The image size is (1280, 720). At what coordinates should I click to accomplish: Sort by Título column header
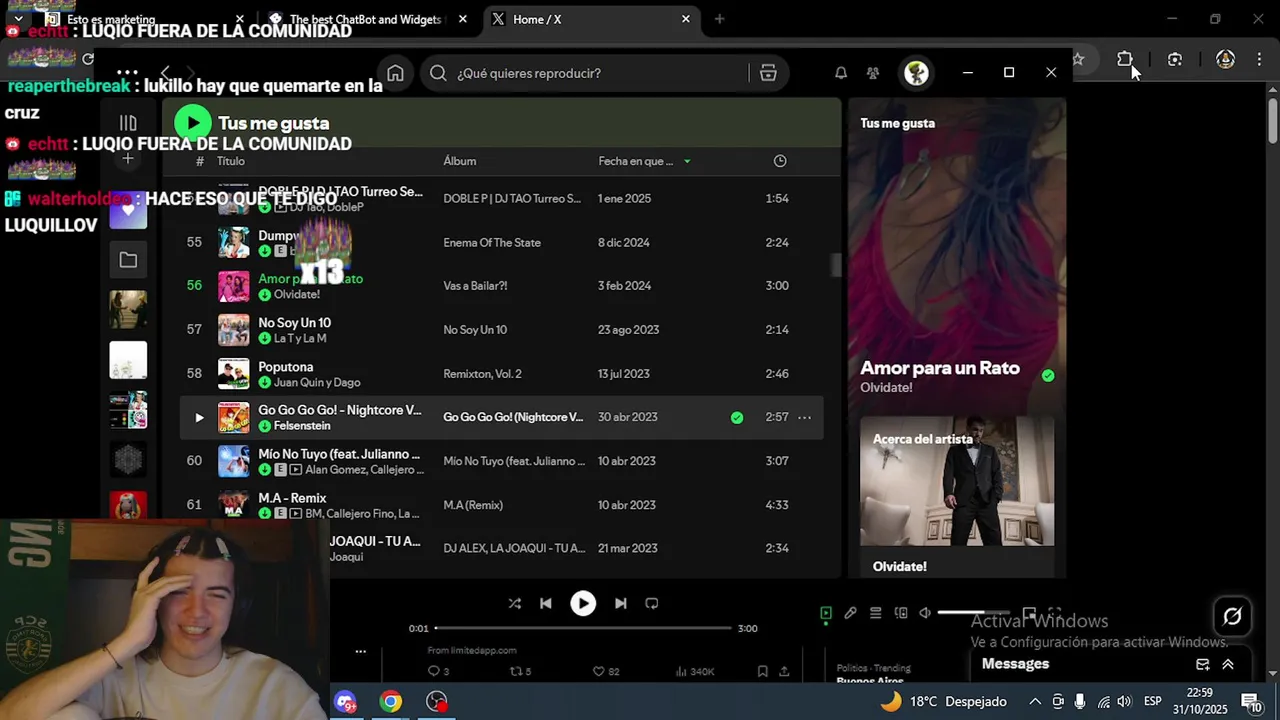point(231,161)
